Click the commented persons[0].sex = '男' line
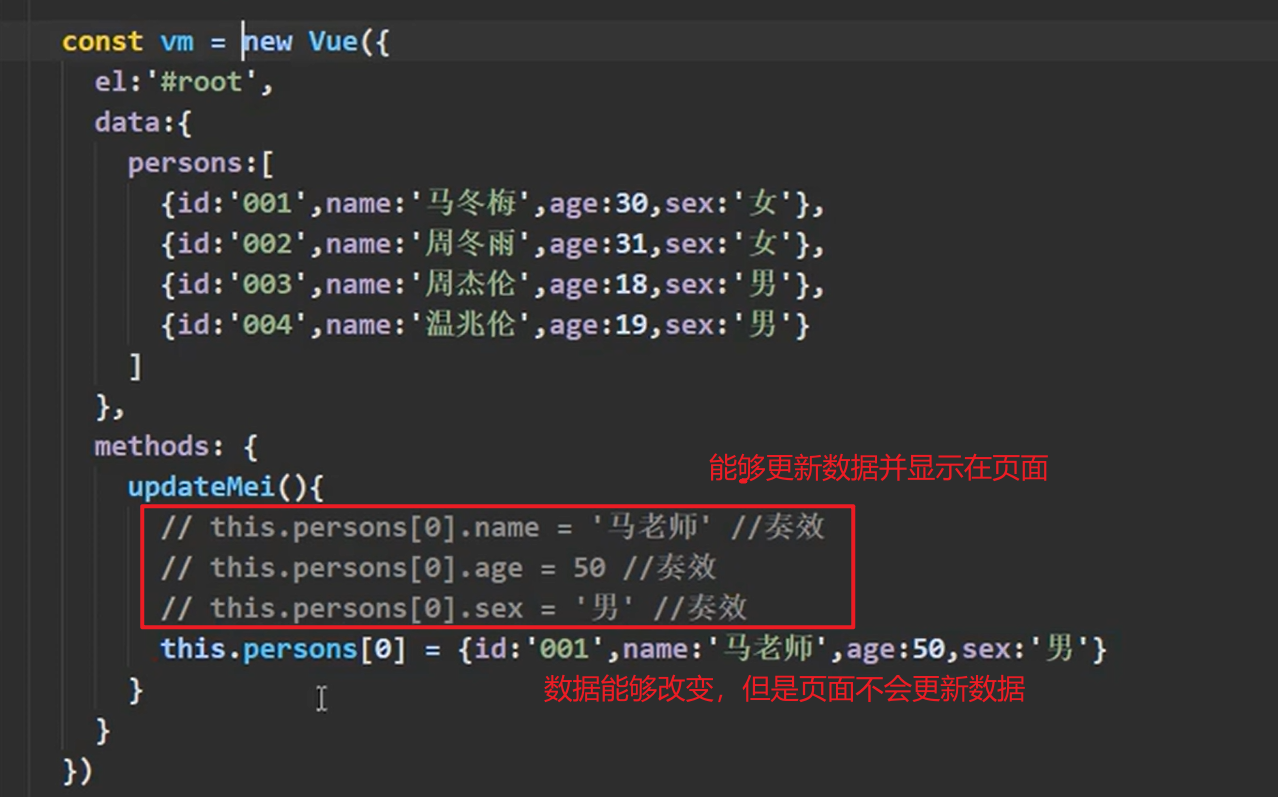The image size is (1278, 797). pos(454,607)
